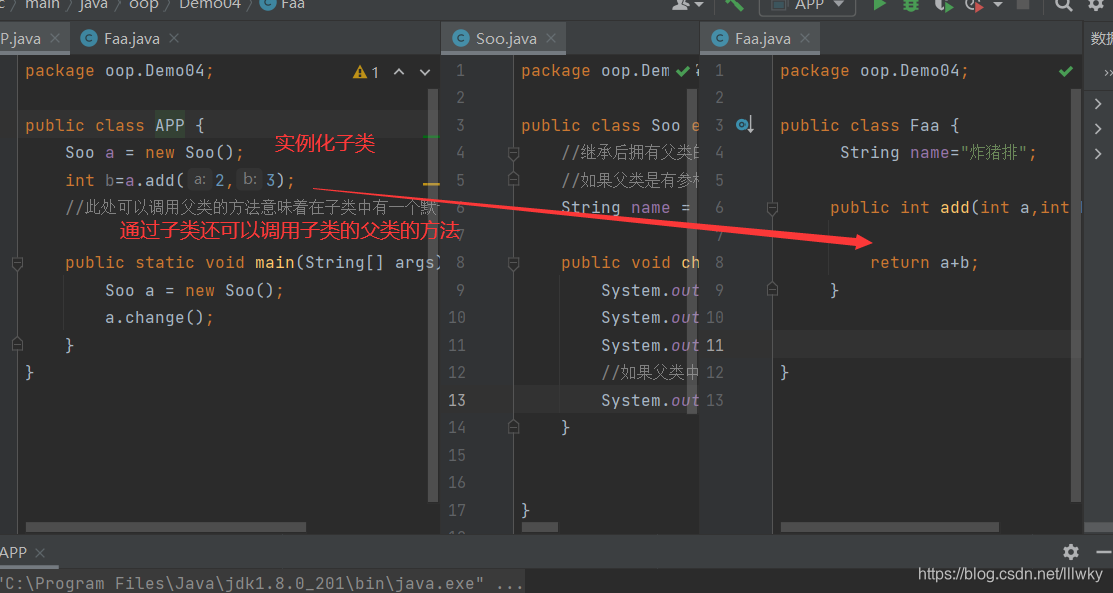Click 'String name="炸猪排";' line in Faa
Image resolution: width=1113 pixels, height=593 pixels.
[x=938, y=153]
